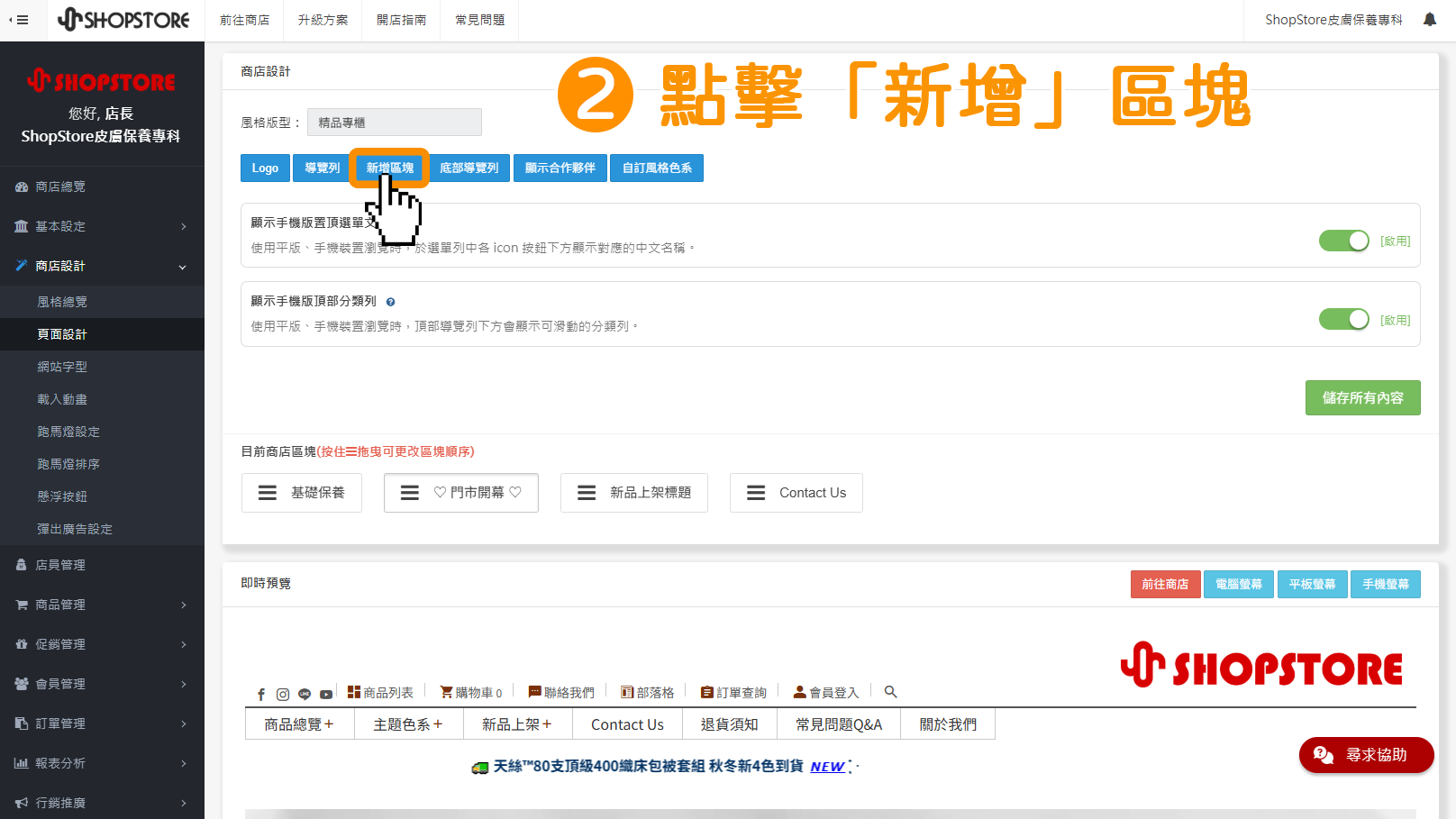
Task: Click the help icon beside 顯示手機版頂部分類列
Action: pyautogui.click(x=390, y=302)
